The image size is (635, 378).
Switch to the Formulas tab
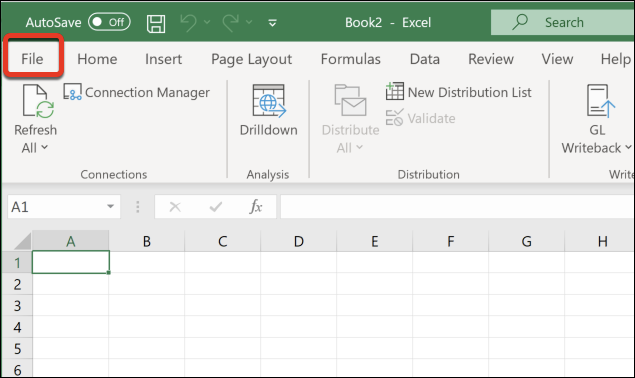click(350, 59)
